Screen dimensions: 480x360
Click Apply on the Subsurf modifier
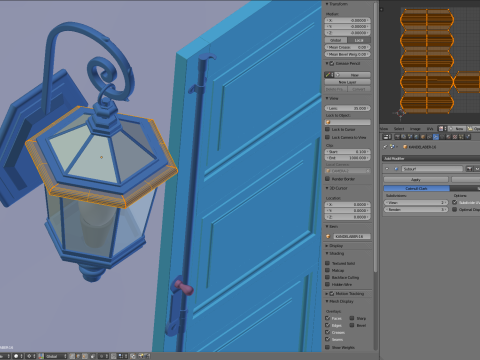[416, 180]
